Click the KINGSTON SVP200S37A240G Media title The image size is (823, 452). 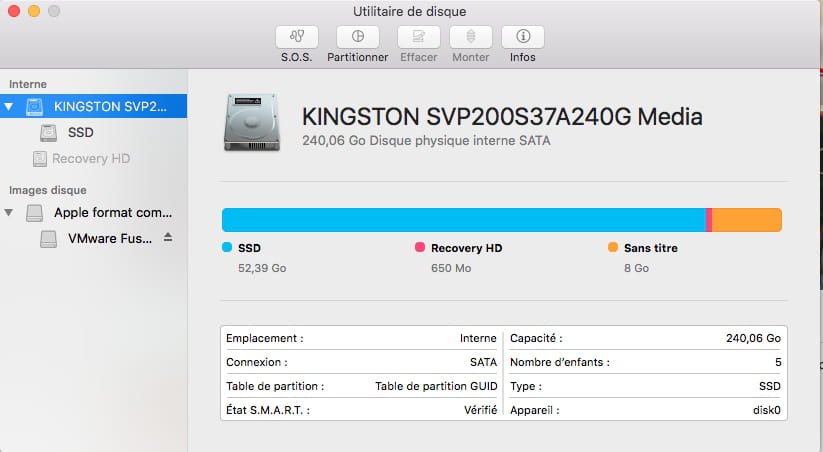(x=502, y=117)
